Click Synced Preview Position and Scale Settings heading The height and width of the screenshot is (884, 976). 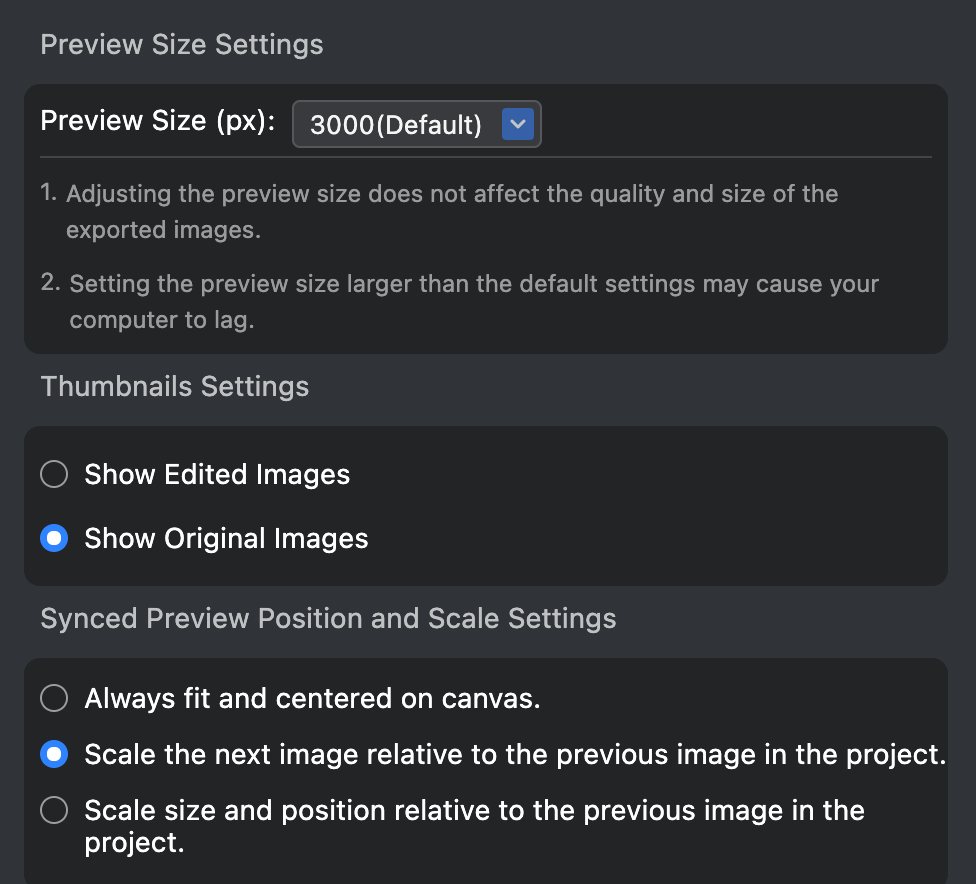point(328,619)
